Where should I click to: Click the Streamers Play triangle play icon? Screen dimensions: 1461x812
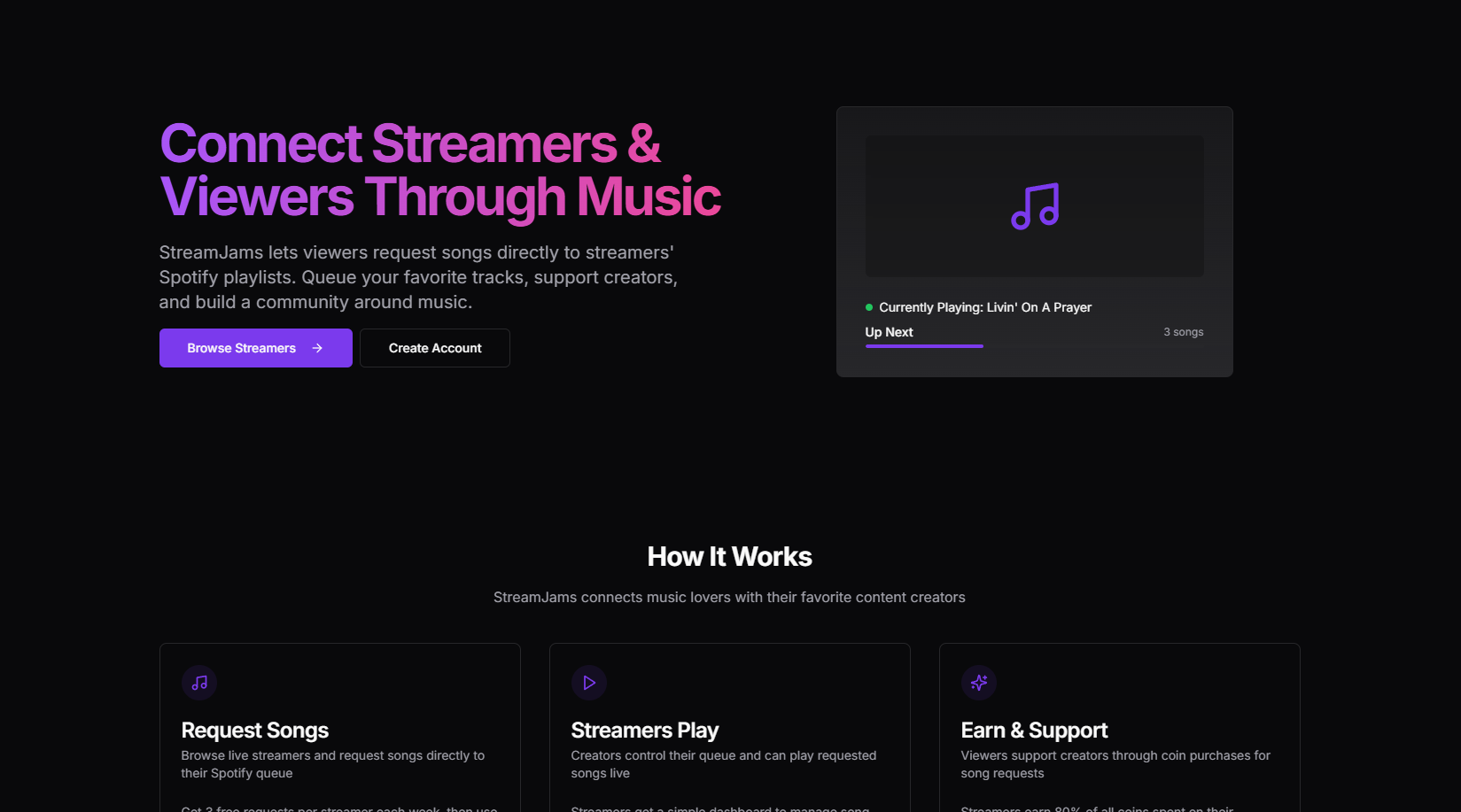click(588, 682)
